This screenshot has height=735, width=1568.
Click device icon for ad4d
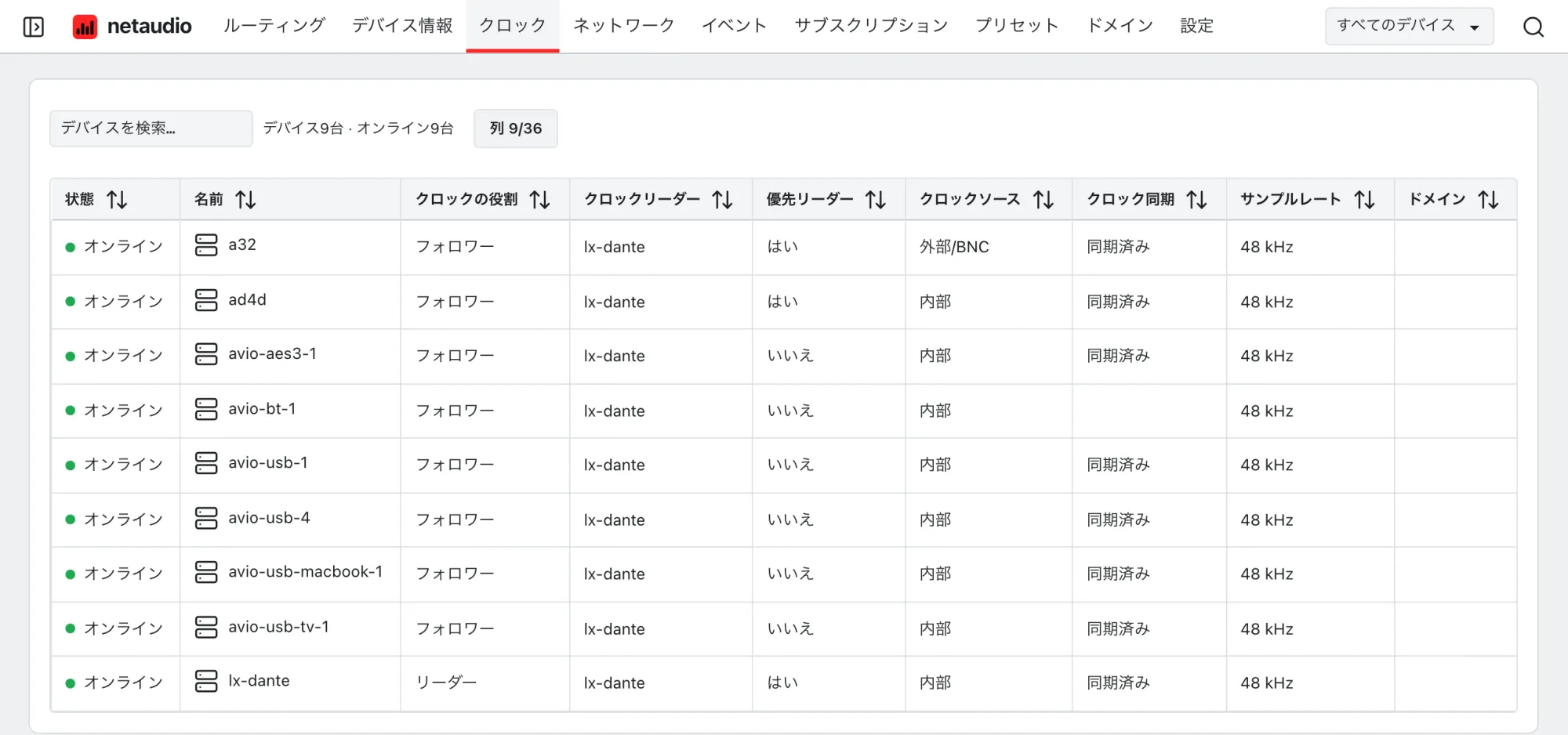pos(206,300)
